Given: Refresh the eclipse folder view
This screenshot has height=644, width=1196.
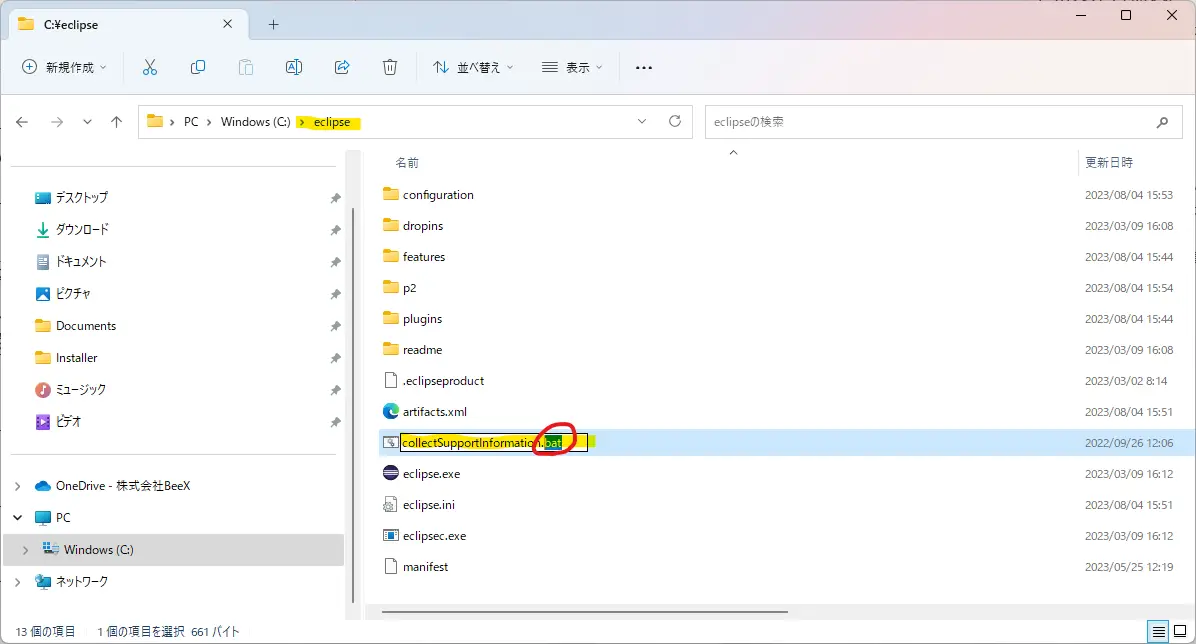Looking at the screenshot, I should pos(675,121).
